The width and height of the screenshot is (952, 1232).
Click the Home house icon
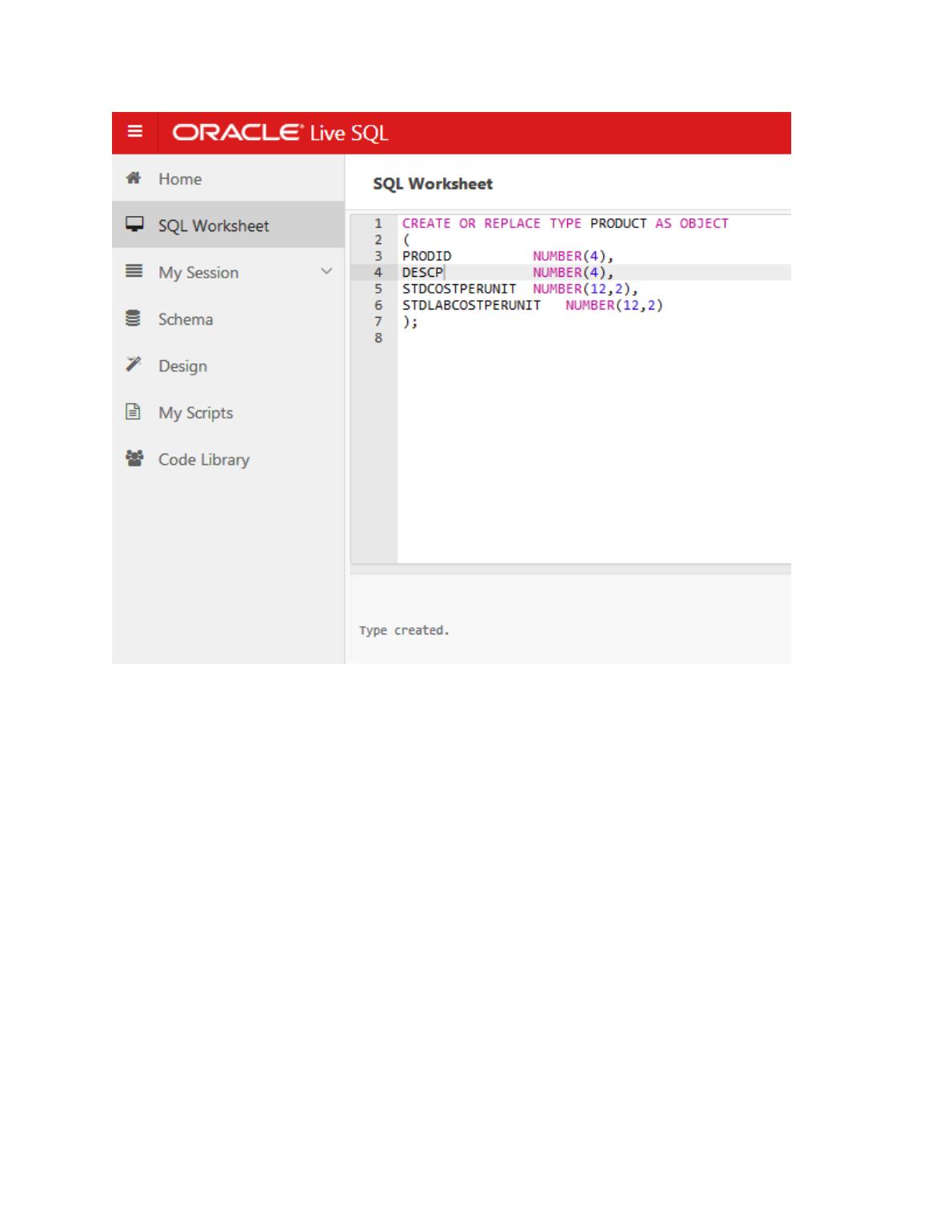[x=134, y=178]
